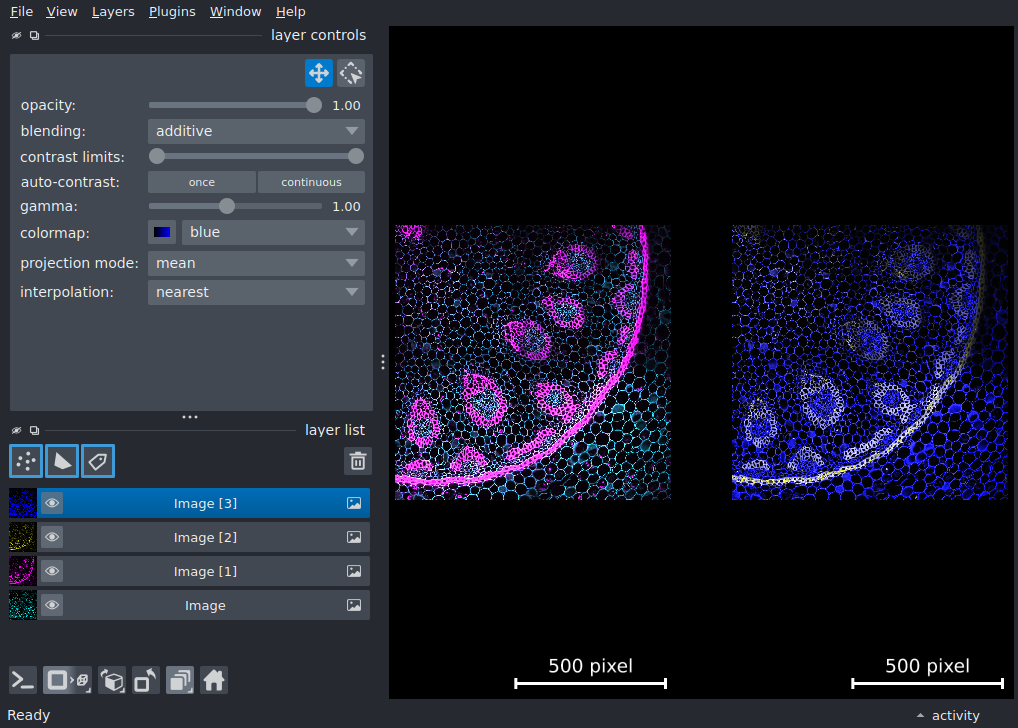1018x728 pixels.
Task: Click auto-contrast once button
Action: (202, 182)
